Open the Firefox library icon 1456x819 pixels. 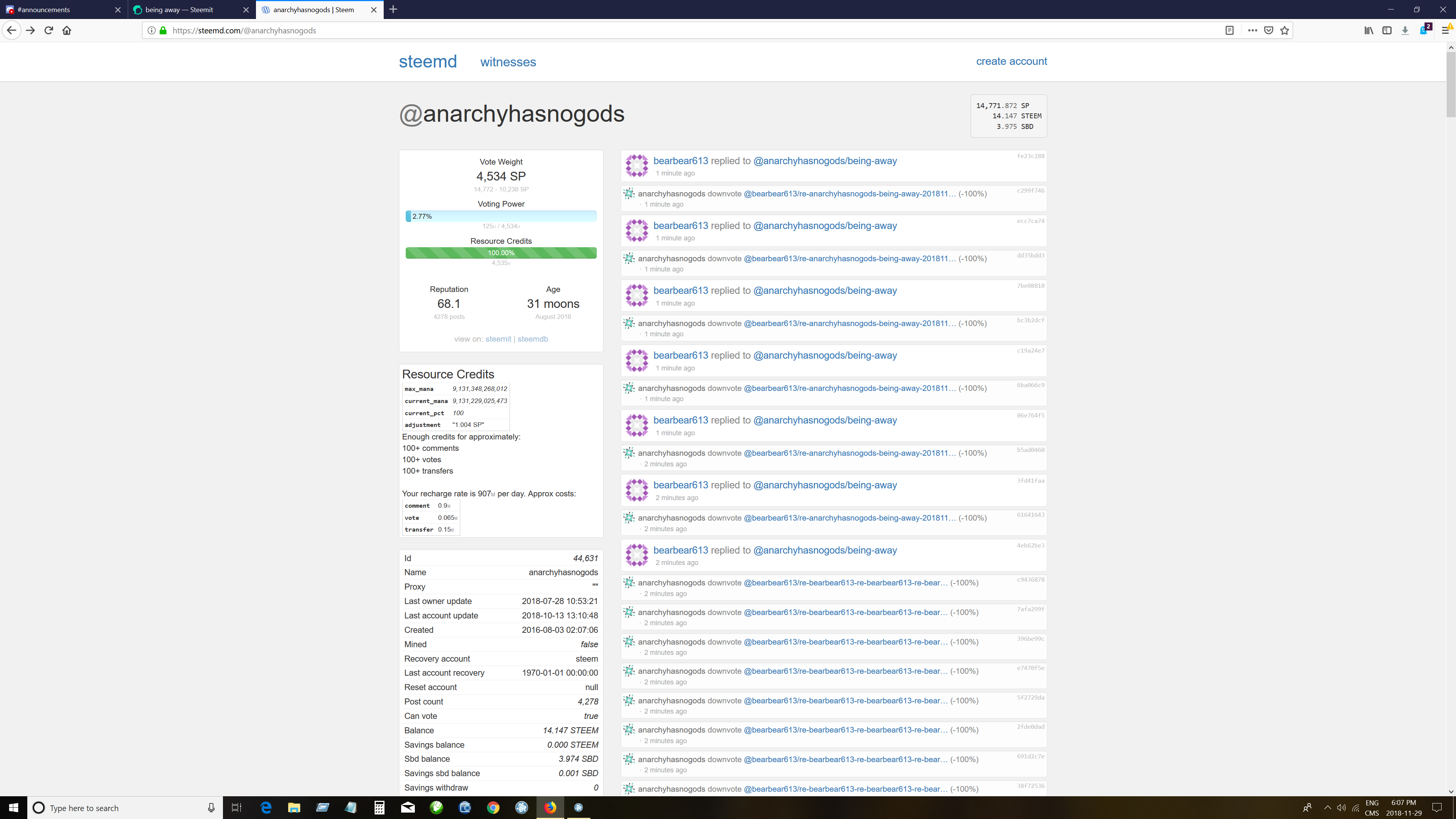coord(1368,30)
